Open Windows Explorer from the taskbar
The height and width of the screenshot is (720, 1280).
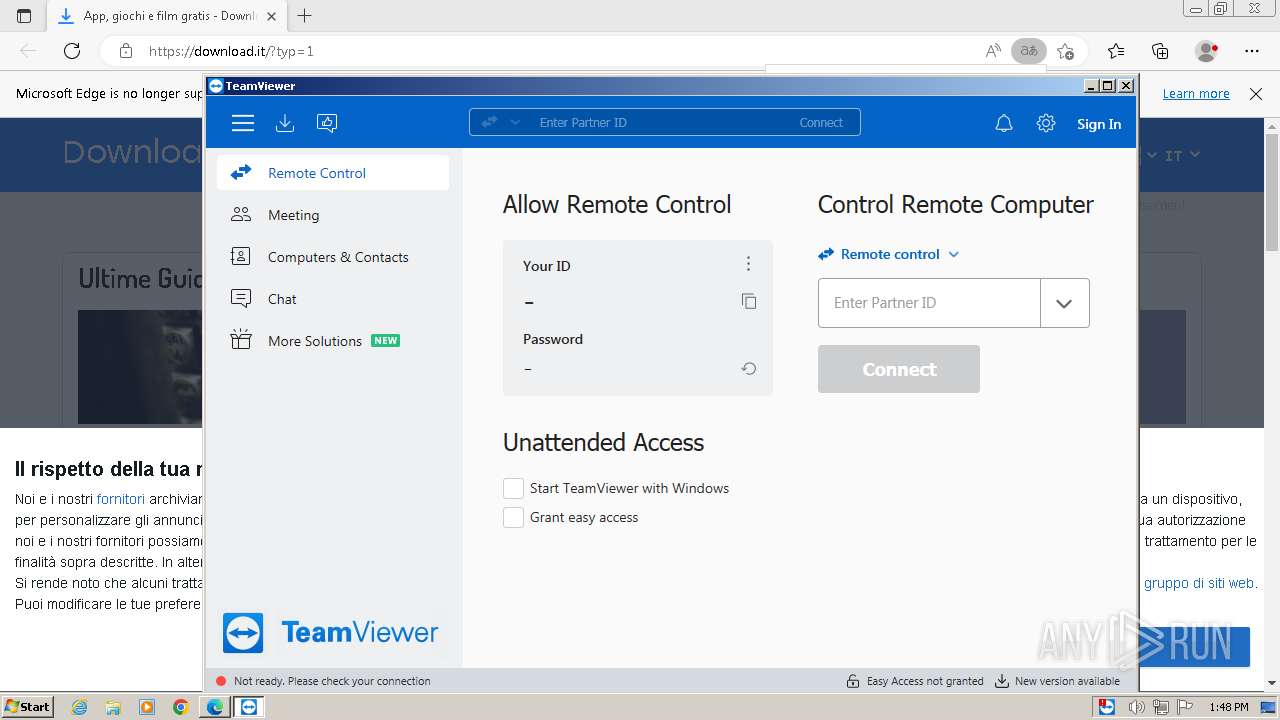click(114, 707)
